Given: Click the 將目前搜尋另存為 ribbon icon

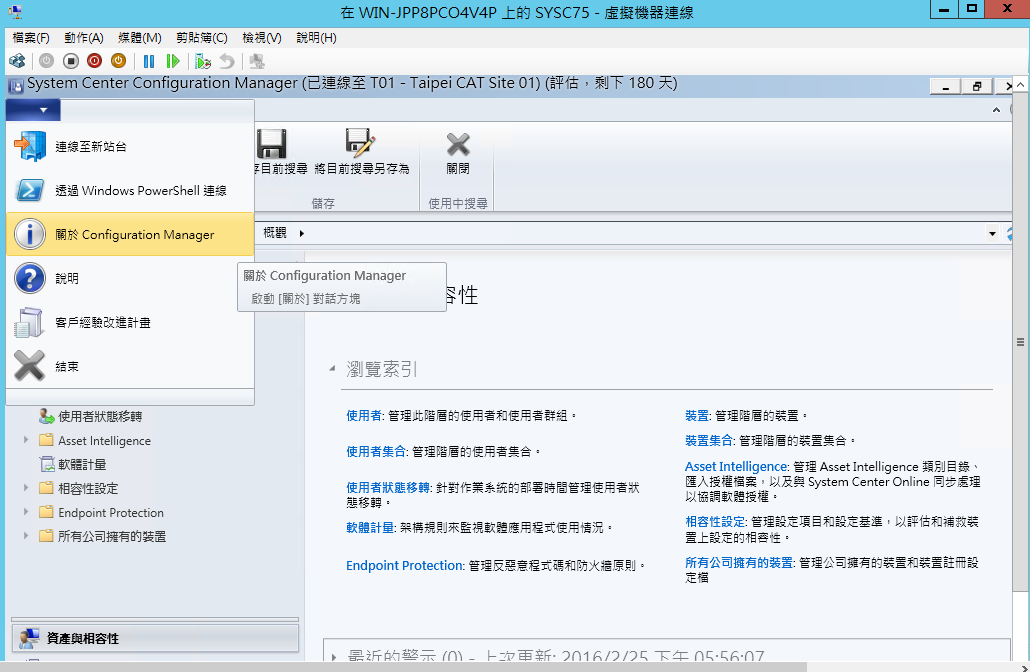Looking at the screenshot, I should (x=361, y=152).
